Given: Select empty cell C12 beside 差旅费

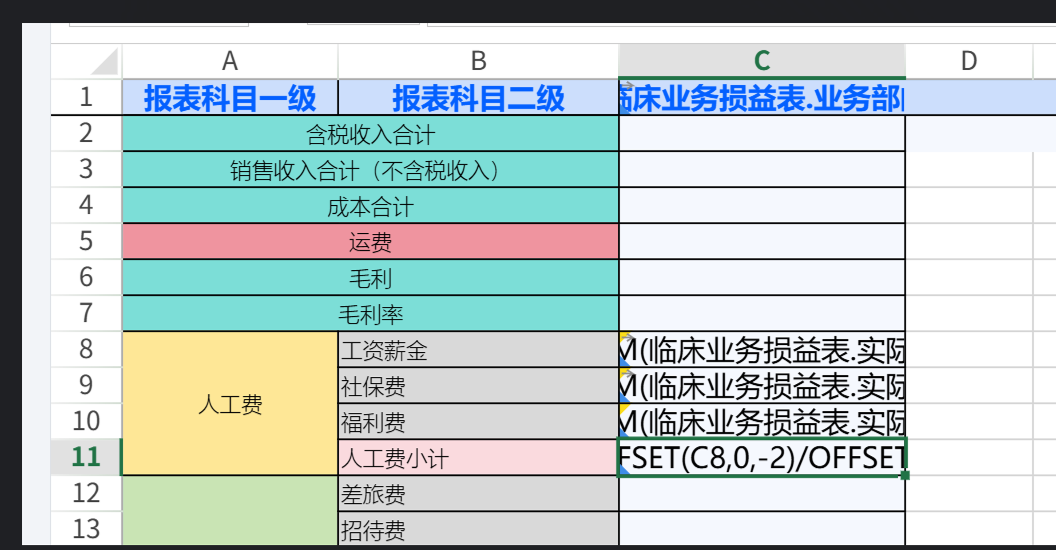Looking at the screenshot, I should pos(762,494).
